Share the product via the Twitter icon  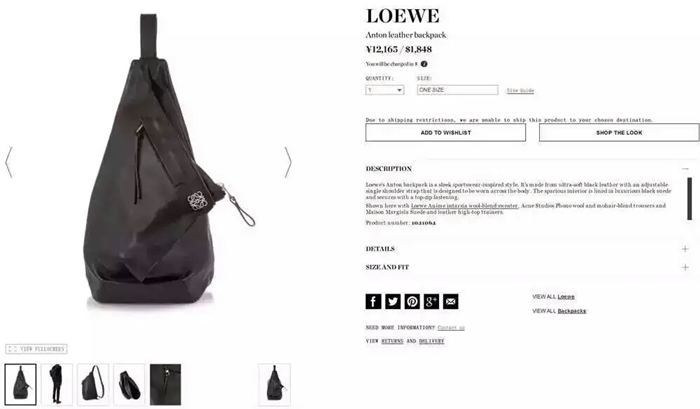[x=393, y=301]
